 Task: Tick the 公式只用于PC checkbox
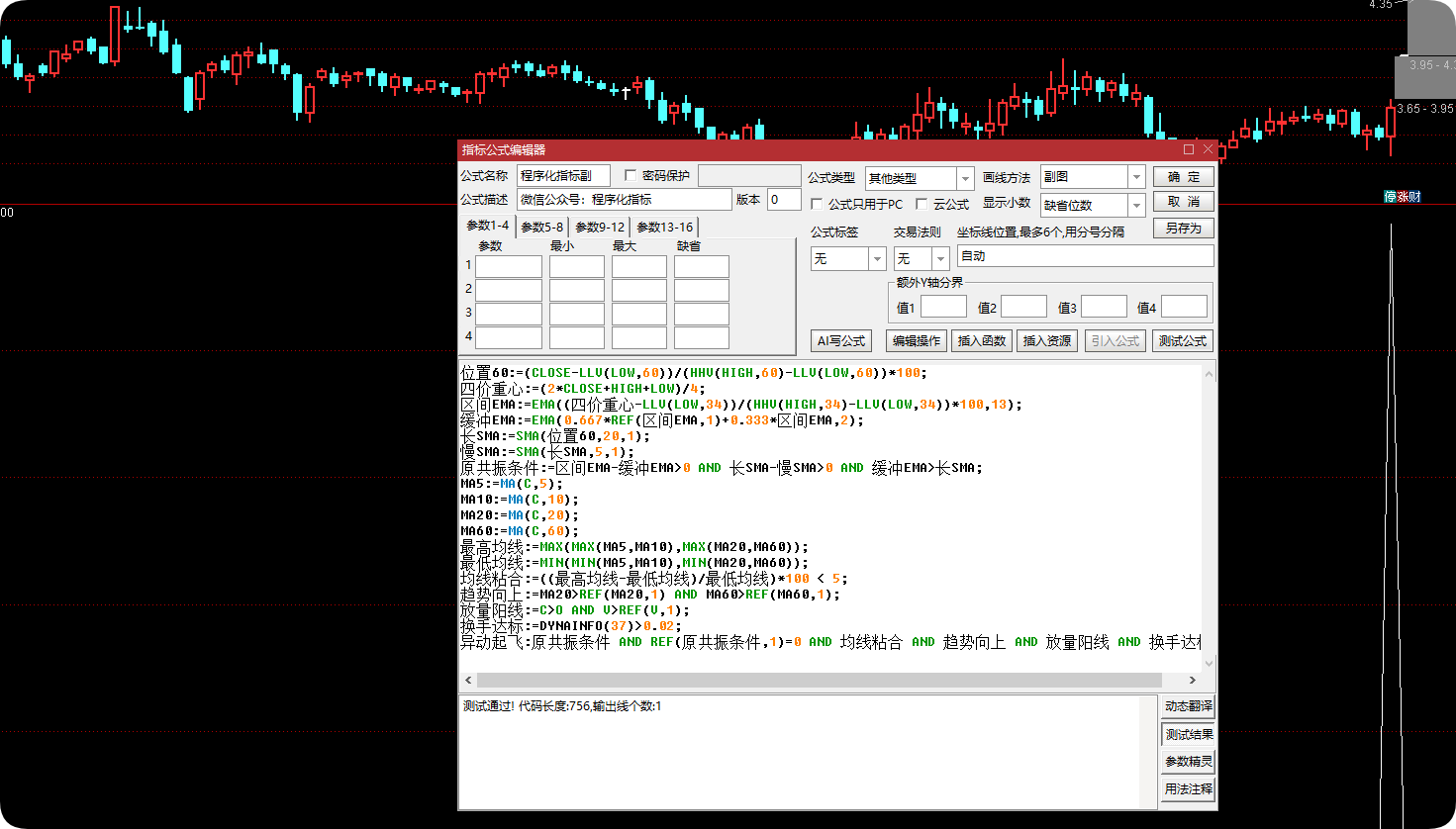(x=817, y=204)
